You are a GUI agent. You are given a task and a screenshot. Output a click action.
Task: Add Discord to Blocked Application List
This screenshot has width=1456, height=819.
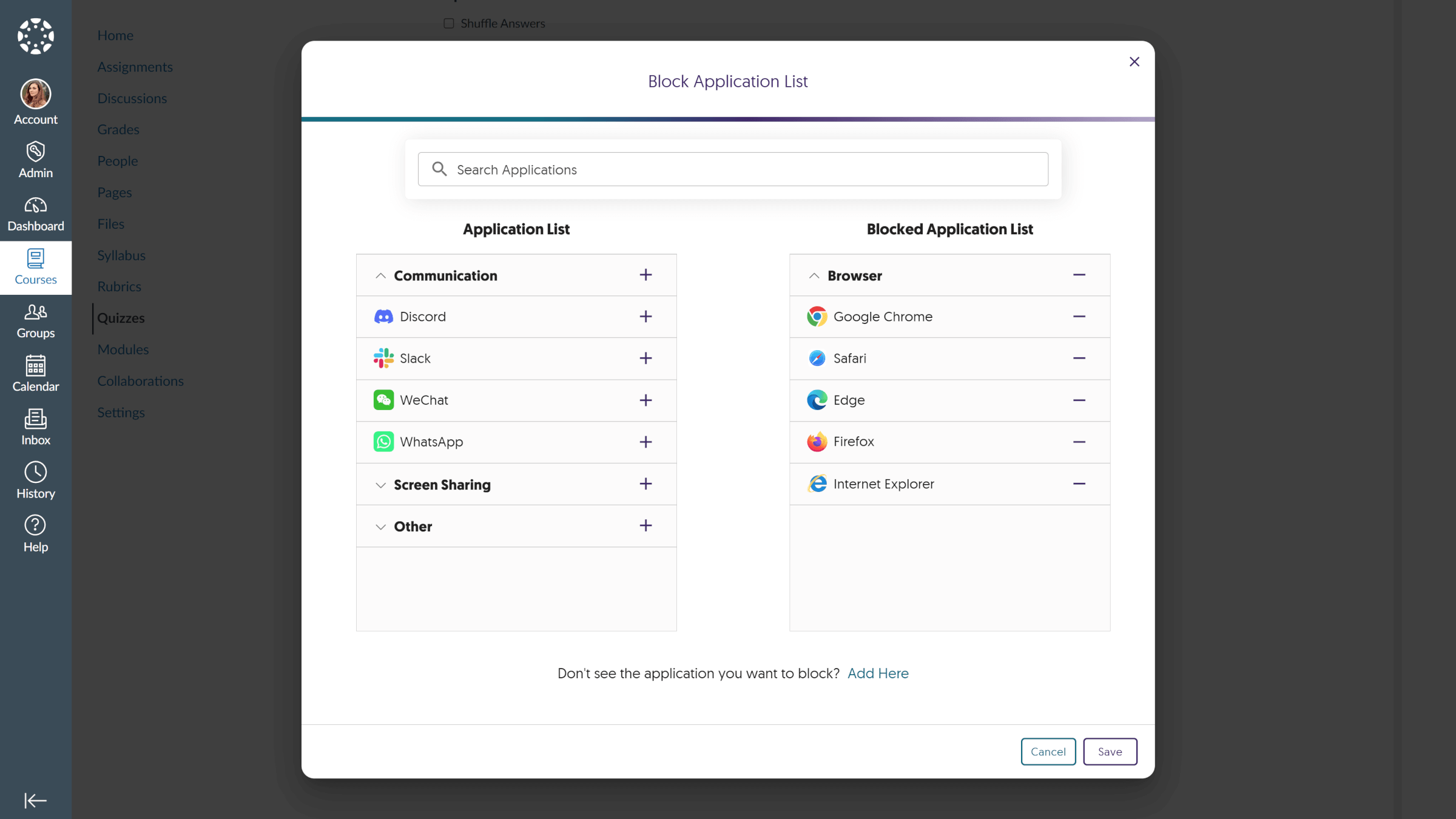645,316
